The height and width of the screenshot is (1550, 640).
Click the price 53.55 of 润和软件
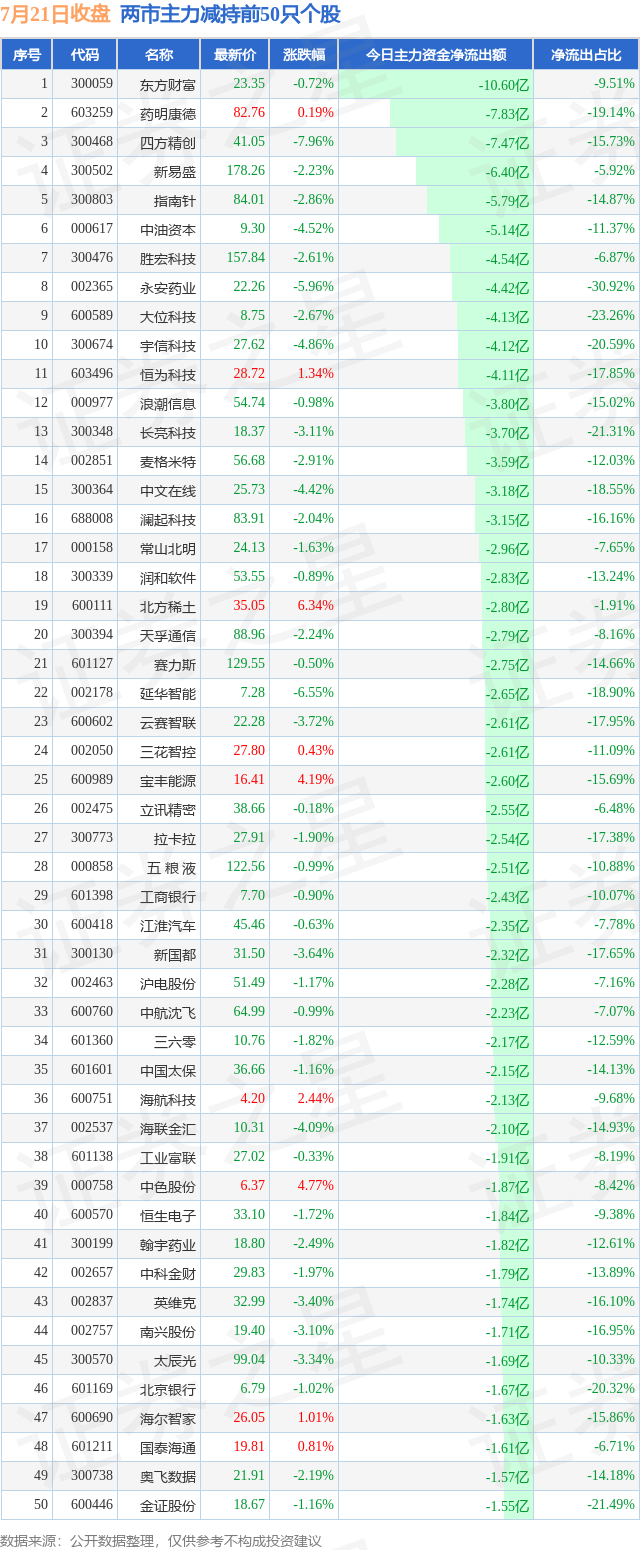pyautogui.click(x=249, y=577)
